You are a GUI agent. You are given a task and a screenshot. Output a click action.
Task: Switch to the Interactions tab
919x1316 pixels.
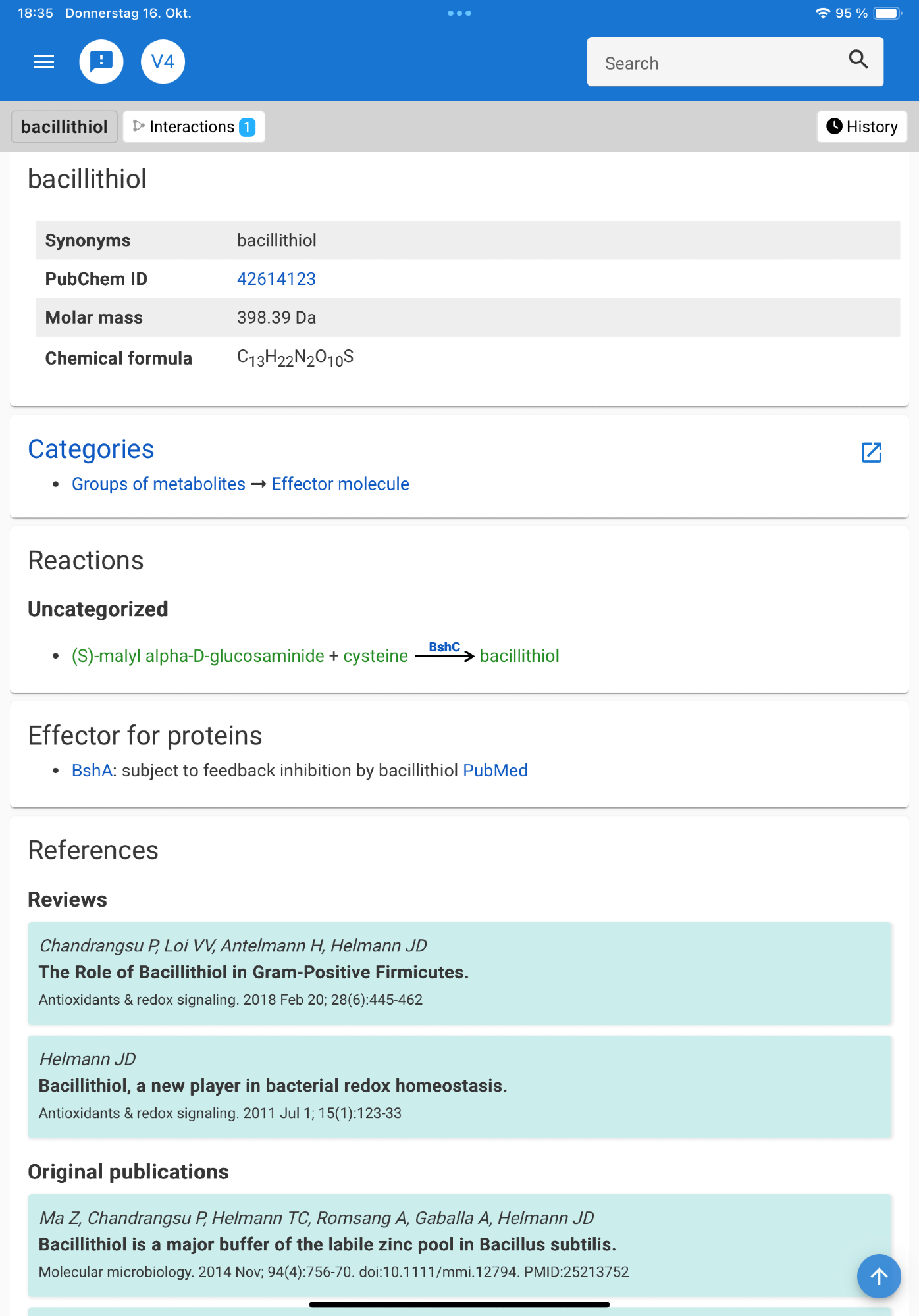(194, 126)
